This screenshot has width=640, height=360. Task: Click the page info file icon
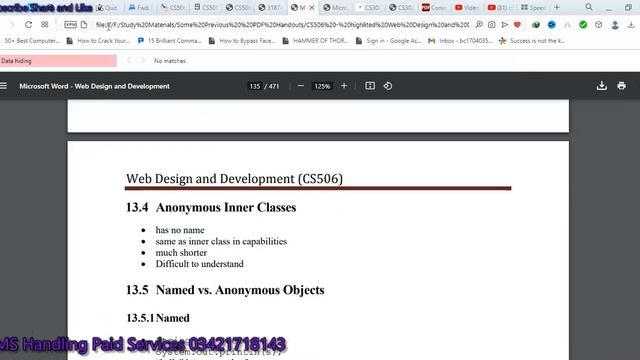[x=84, y=24]
